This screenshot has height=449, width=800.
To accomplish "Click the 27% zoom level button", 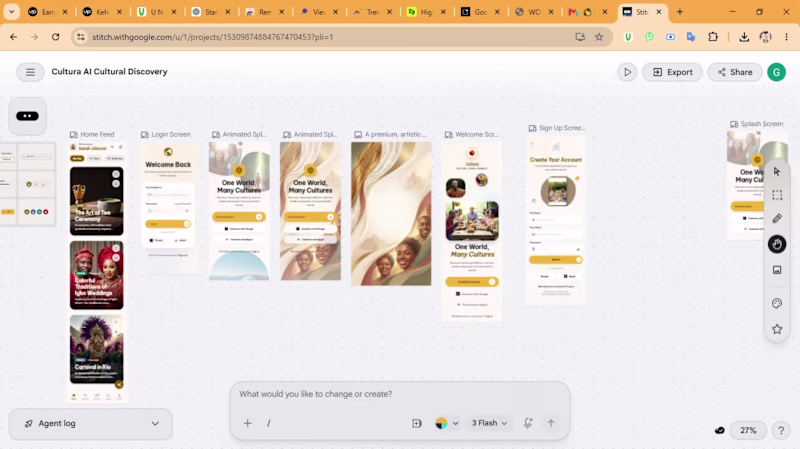I will click(x=748, y=430).
